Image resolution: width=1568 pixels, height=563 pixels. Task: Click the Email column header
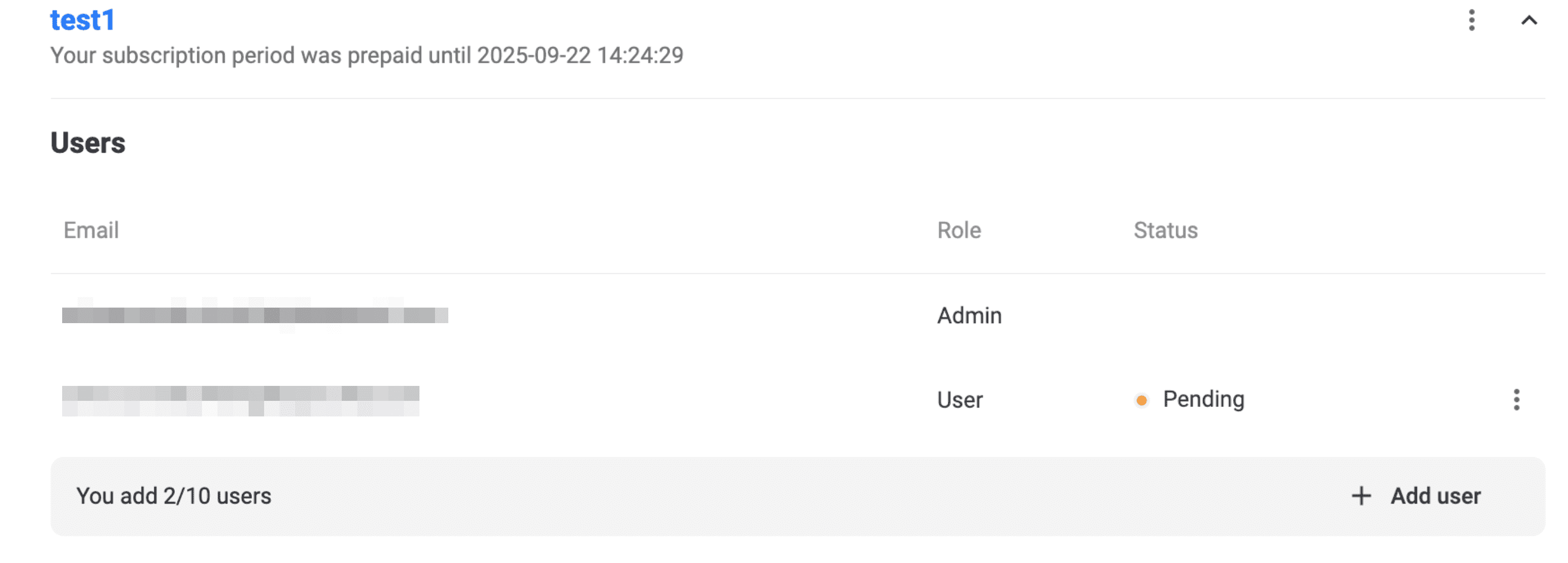[x=92, y=230]
